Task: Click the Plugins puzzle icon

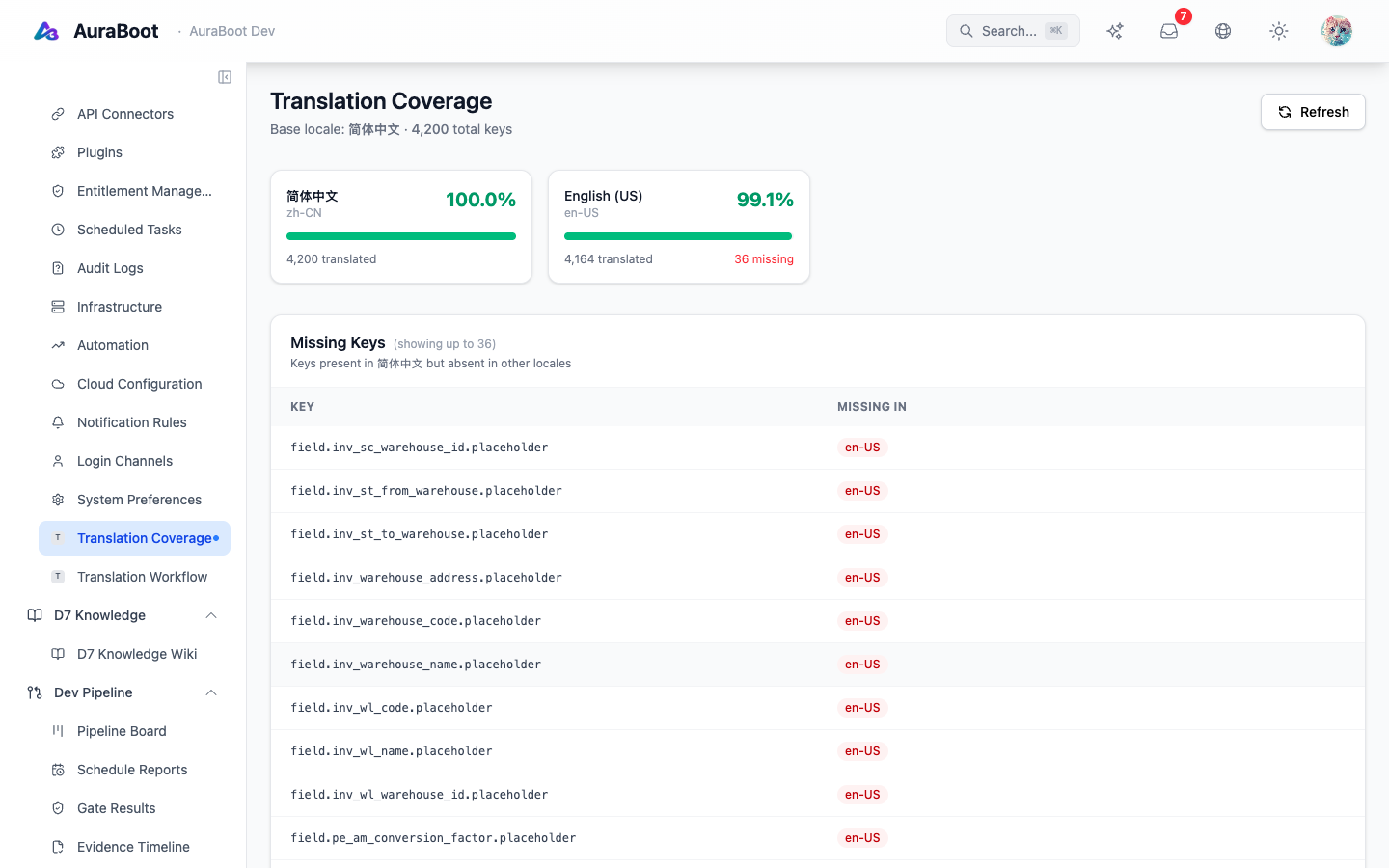Action: click(58, 152)
